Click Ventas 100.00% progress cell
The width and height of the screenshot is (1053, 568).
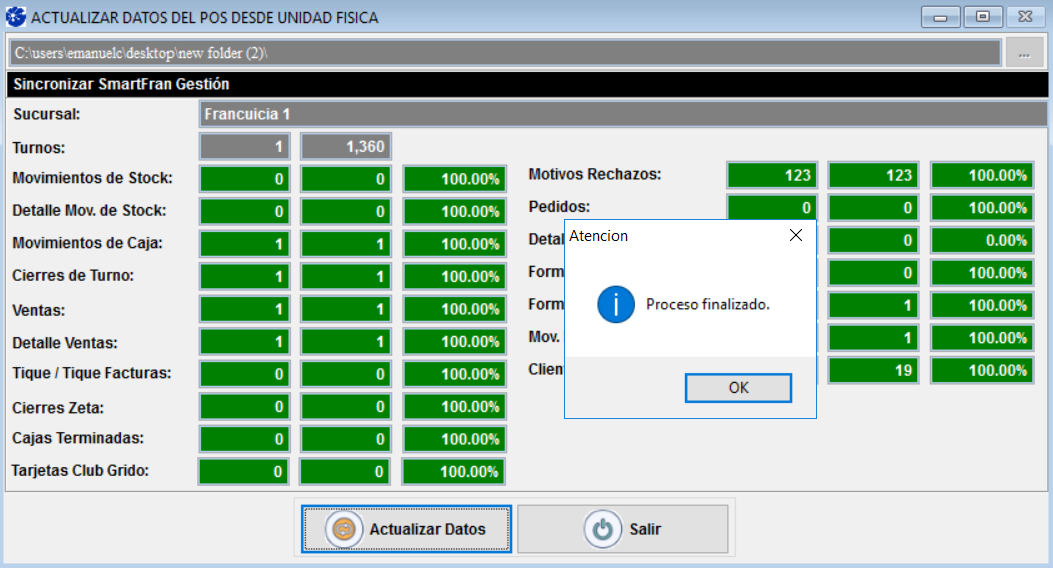click(x=455, y=309)
